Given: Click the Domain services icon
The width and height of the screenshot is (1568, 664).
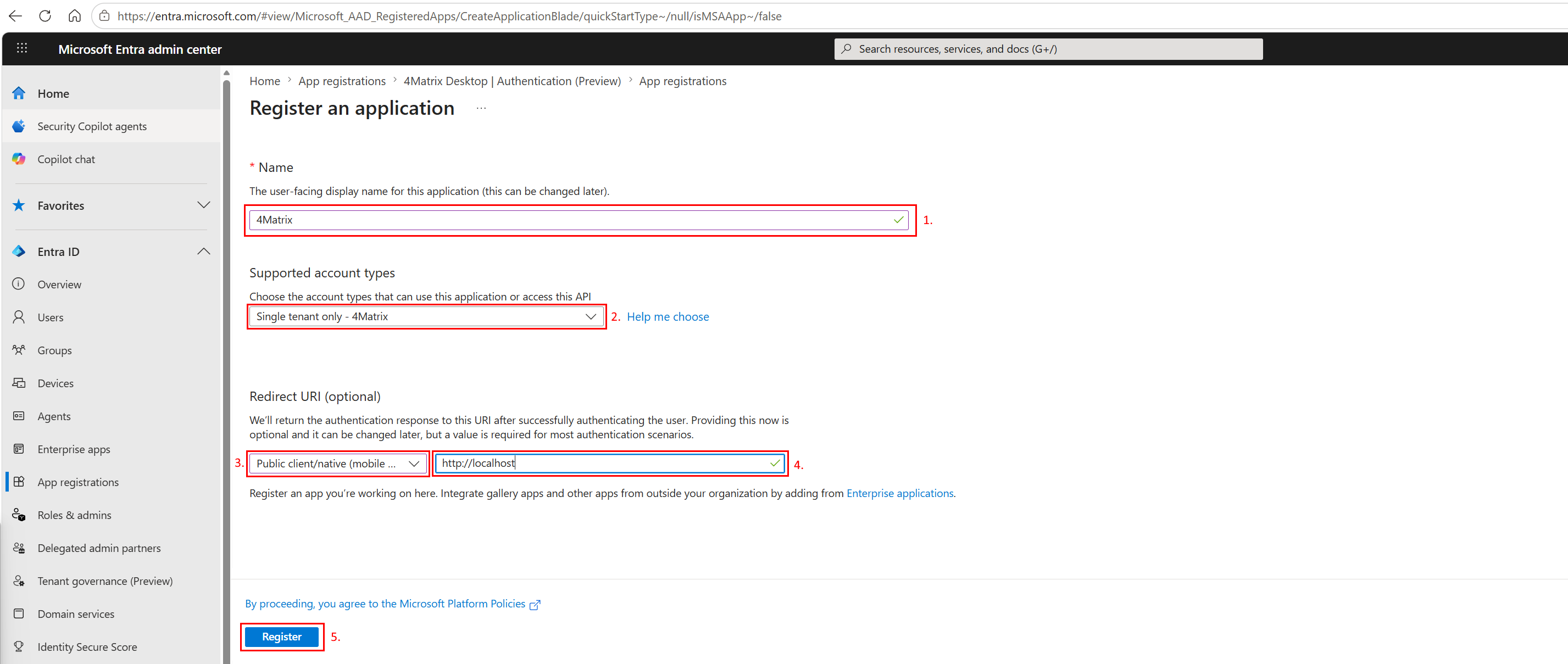Looking at the screenshot, I should [x=19, y=613].
